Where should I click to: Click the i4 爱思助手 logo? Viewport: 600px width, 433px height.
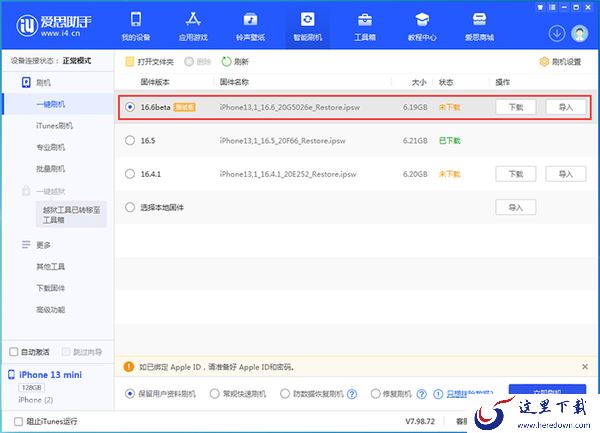click(x=54, y=26)
